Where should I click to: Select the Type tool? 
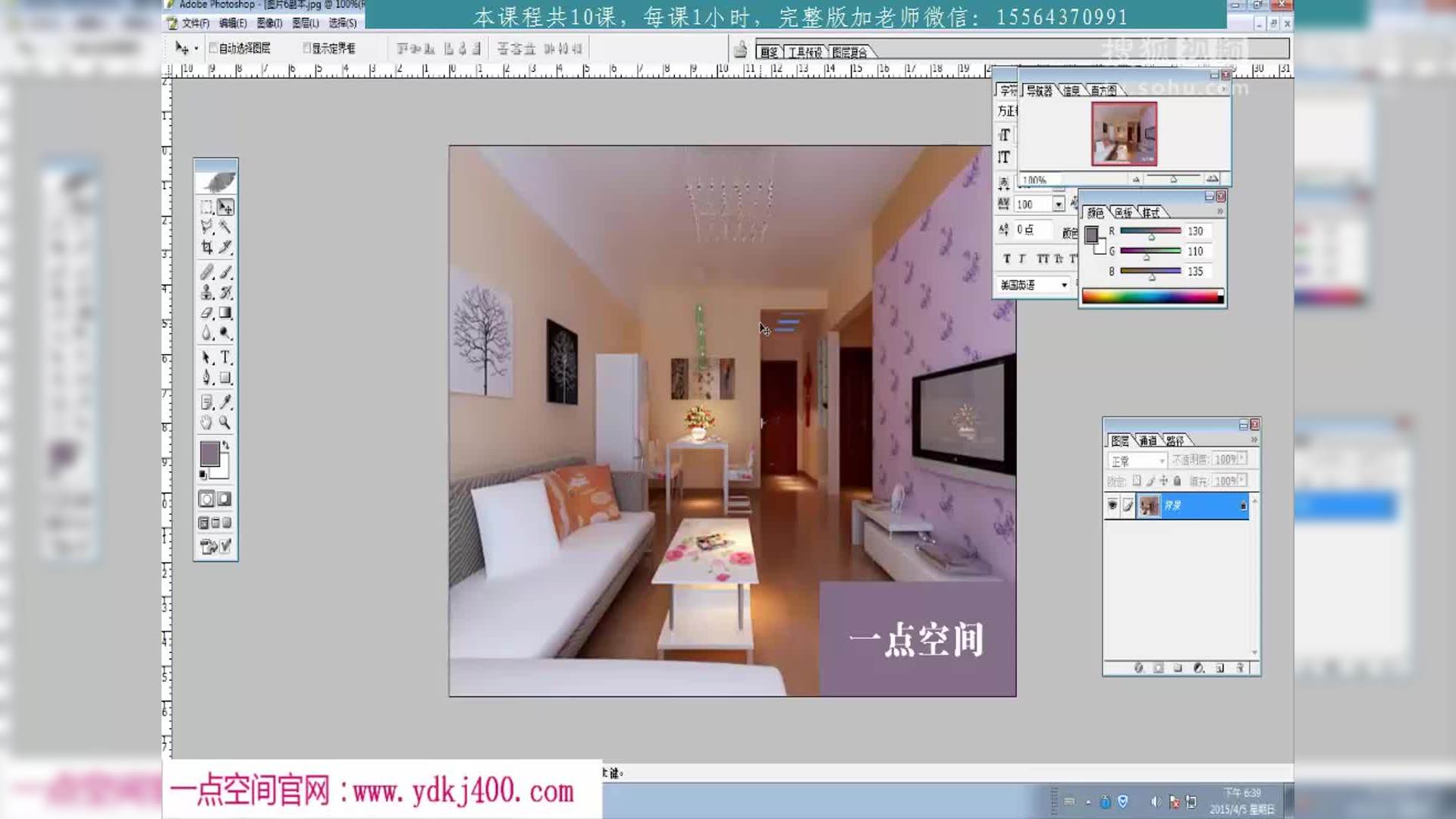[x=225, y=356]
